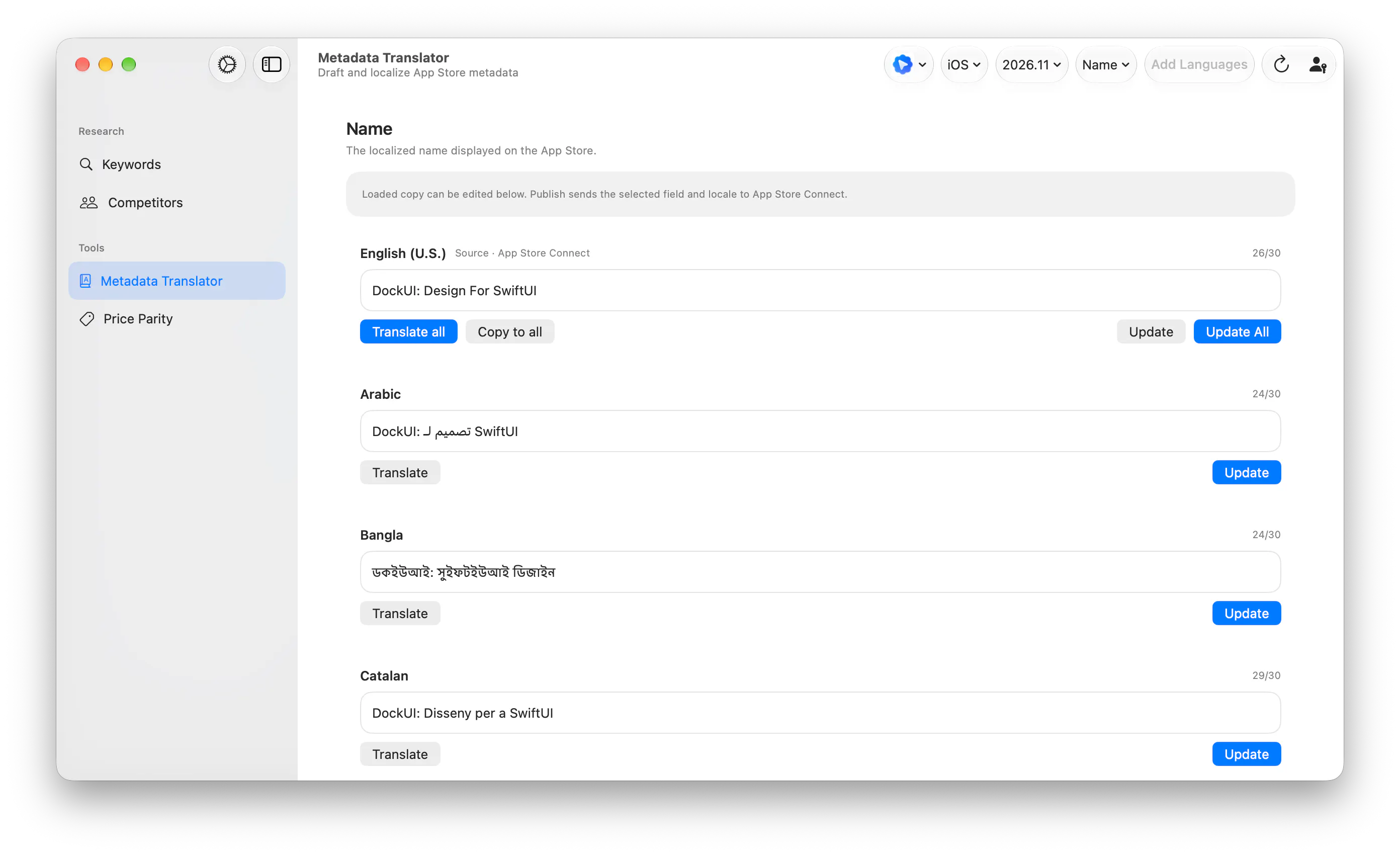Open Competitors in the sidebar

[x=177, y=202]
